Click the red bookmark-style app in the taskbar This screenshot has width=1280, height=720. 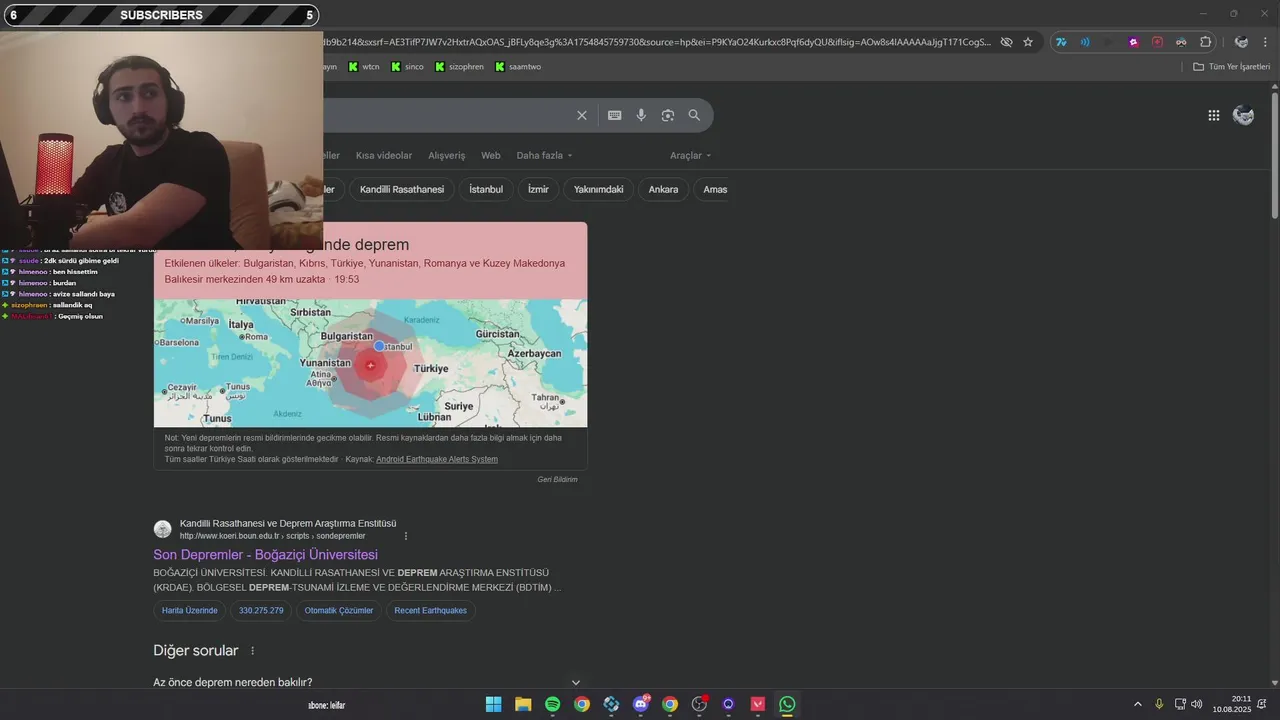(x=758, y=704)
